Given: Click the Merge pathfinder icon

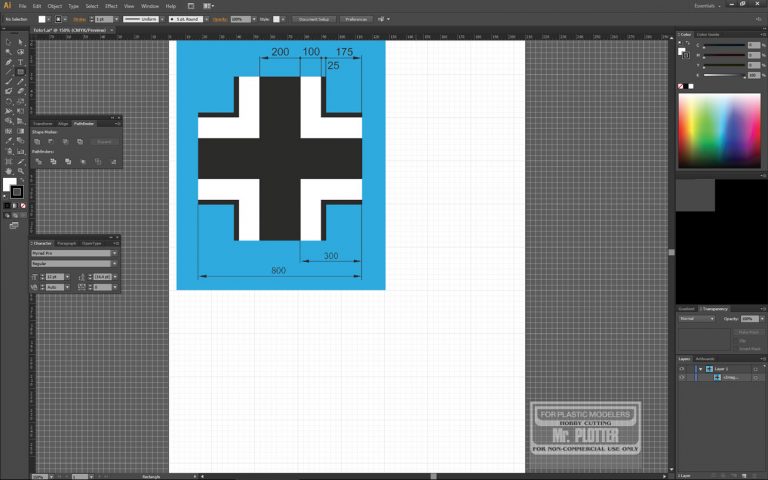Looking at the screenshot, I should click(x=68, y=161).
